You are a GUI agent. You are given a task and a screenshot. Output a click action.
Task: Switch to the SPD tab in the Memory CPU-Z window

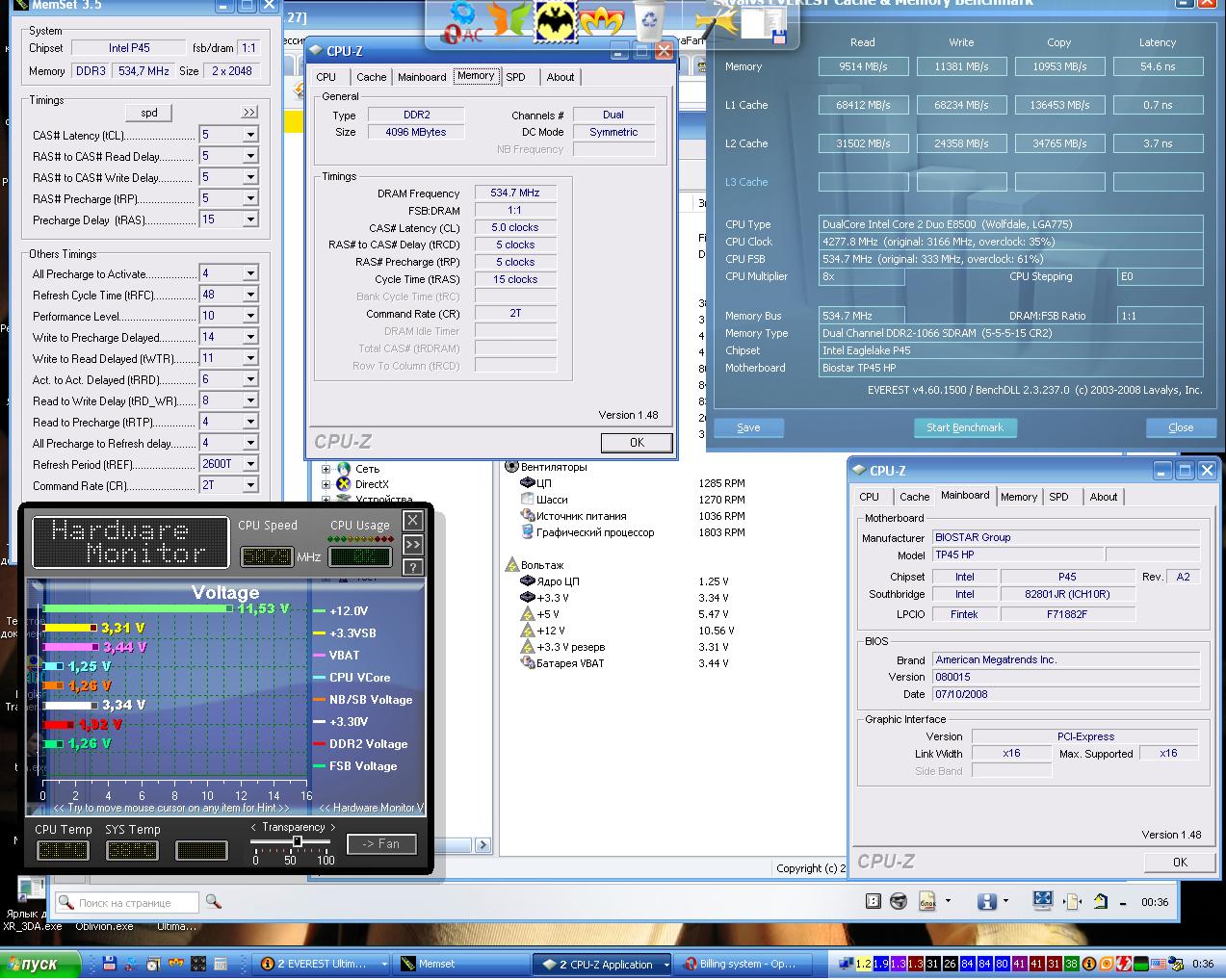(x=516, y=77)
